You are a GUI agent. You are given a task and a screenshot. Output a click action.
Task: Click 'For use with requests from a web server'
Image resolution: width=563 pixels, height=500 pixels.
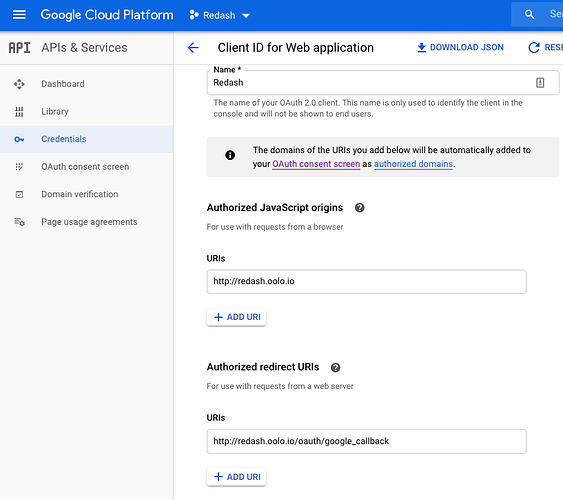click(280, 387)
